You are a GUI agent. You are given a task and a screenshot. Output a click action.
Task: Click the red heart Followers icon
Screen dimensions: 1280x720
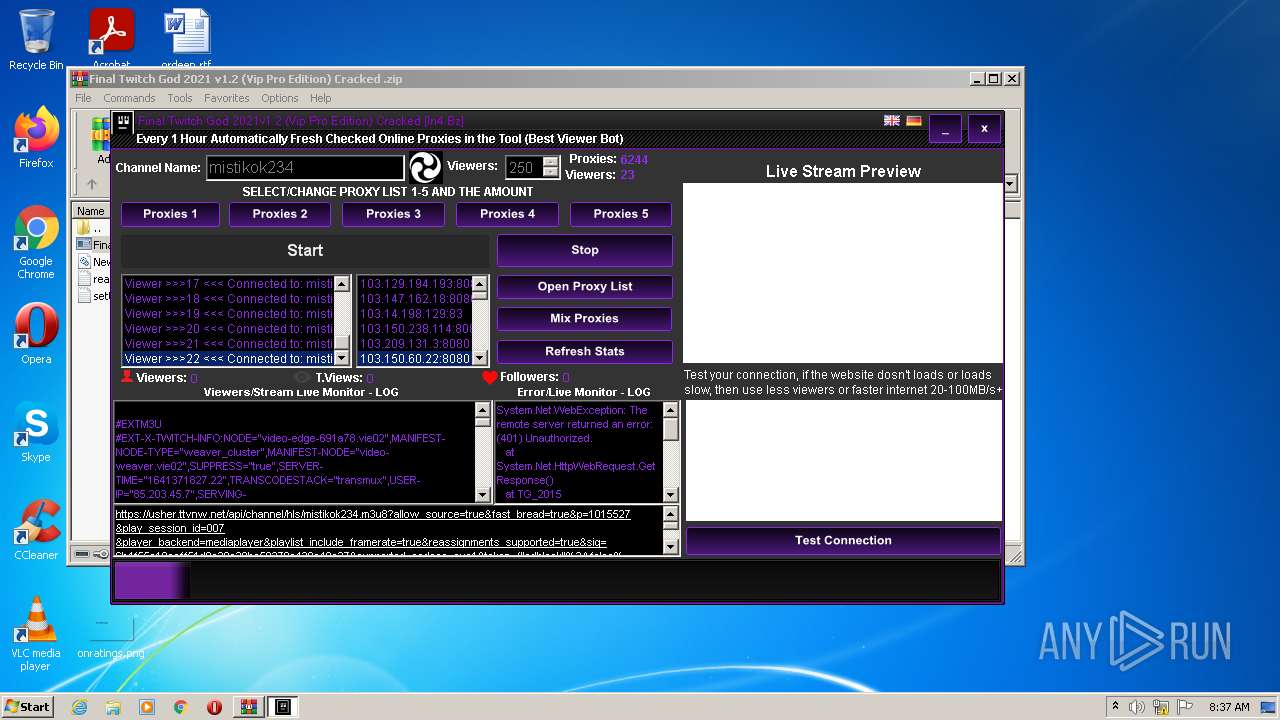489,377
